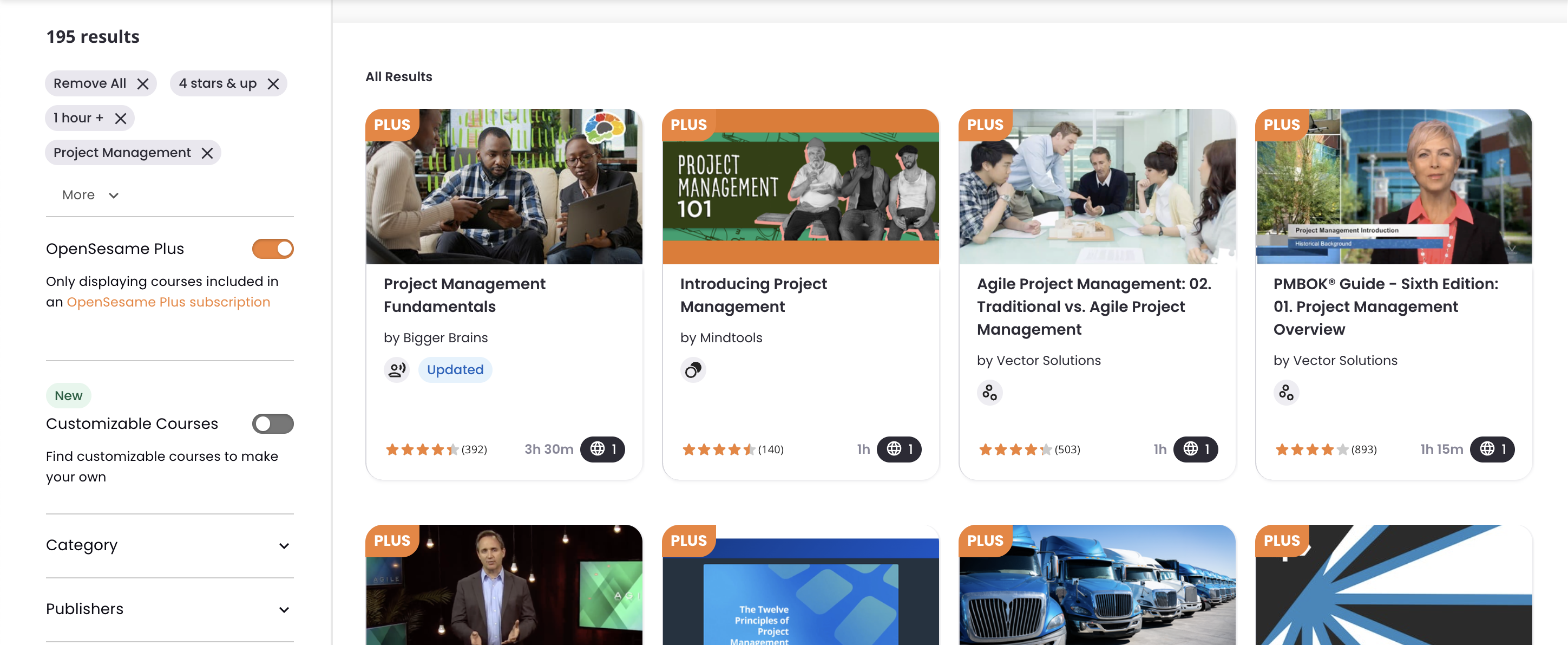1568x645 pixels.
Task: Click the 'All Results' heading
Action: [x=399, y=77]
